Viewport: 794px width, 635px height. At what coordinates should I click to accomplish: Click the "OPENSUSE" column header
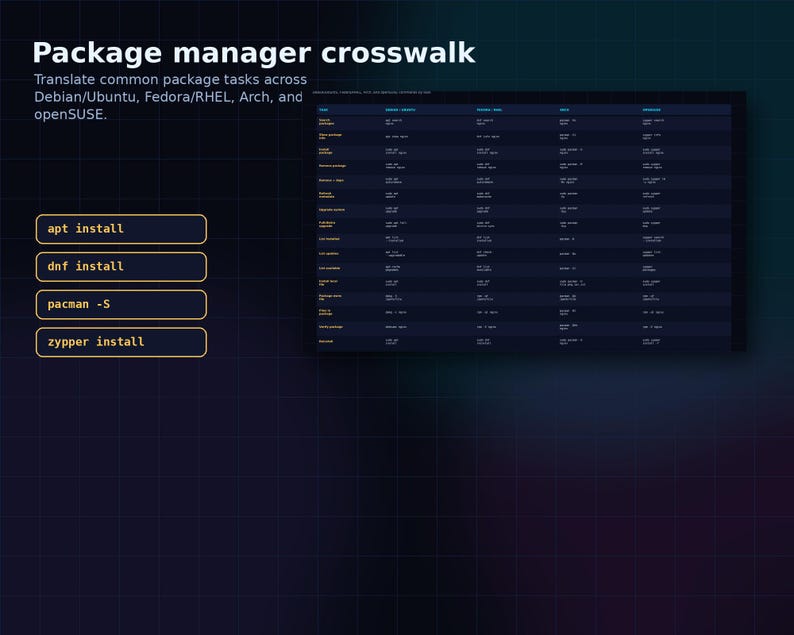point(651,110)
